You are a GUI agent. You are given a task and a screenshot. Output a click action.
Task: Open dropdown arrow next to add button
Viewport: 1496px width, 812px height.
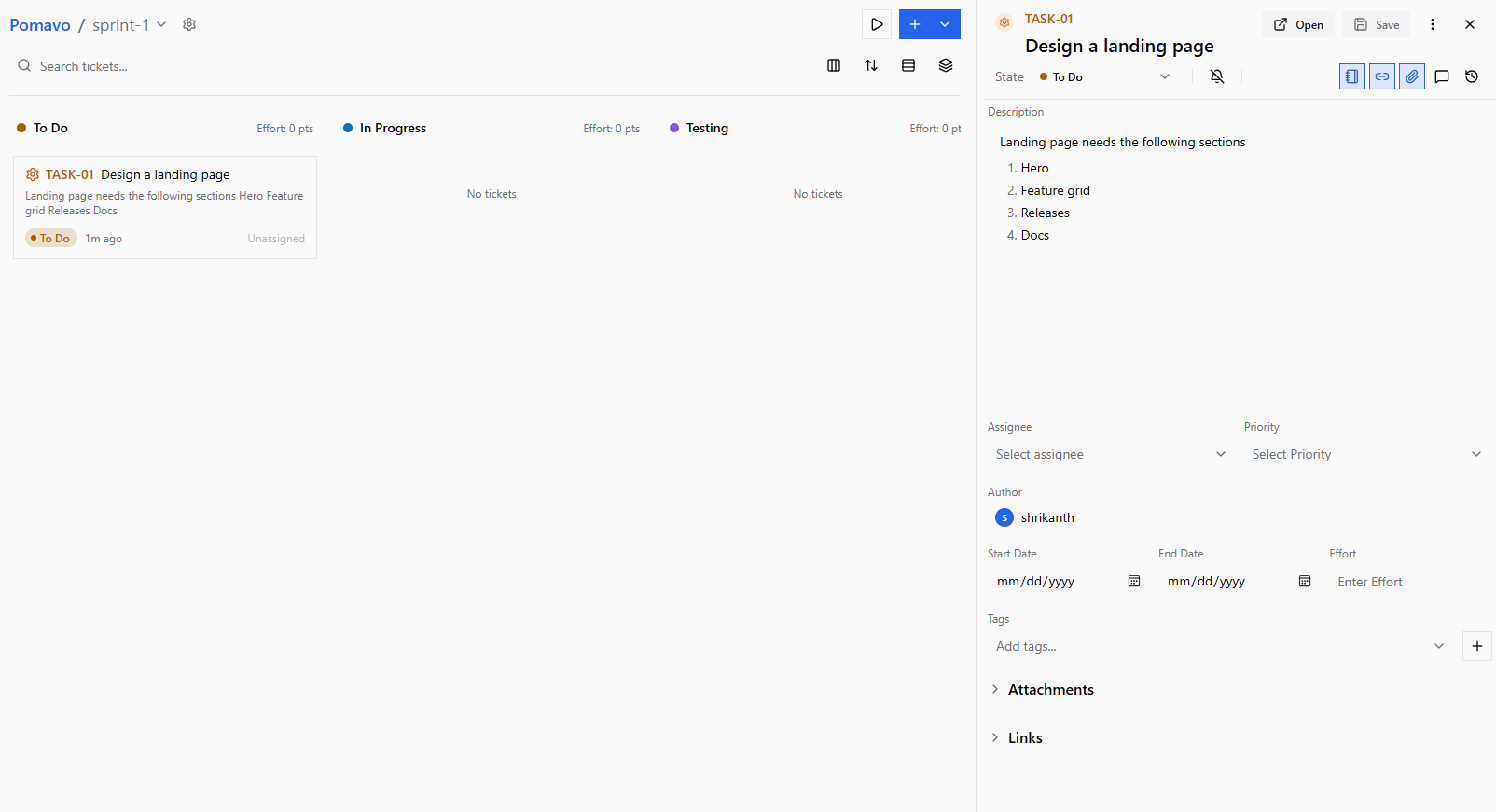coord(945,24)
